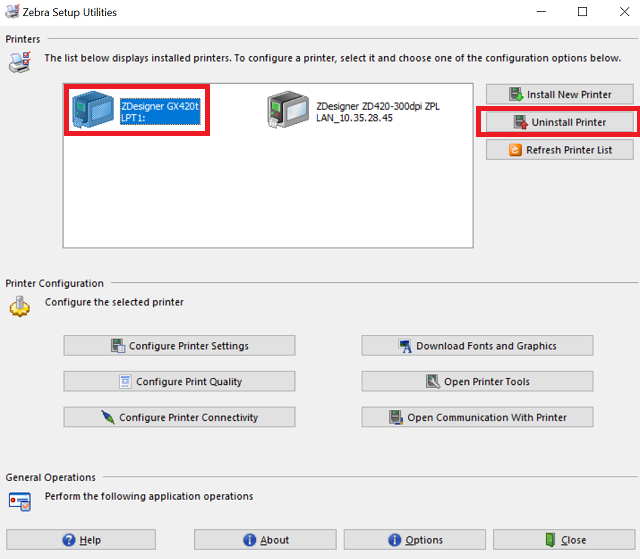640x559 pixels.
Task: Click the Close button at bottom
Action: pos(564,540)
